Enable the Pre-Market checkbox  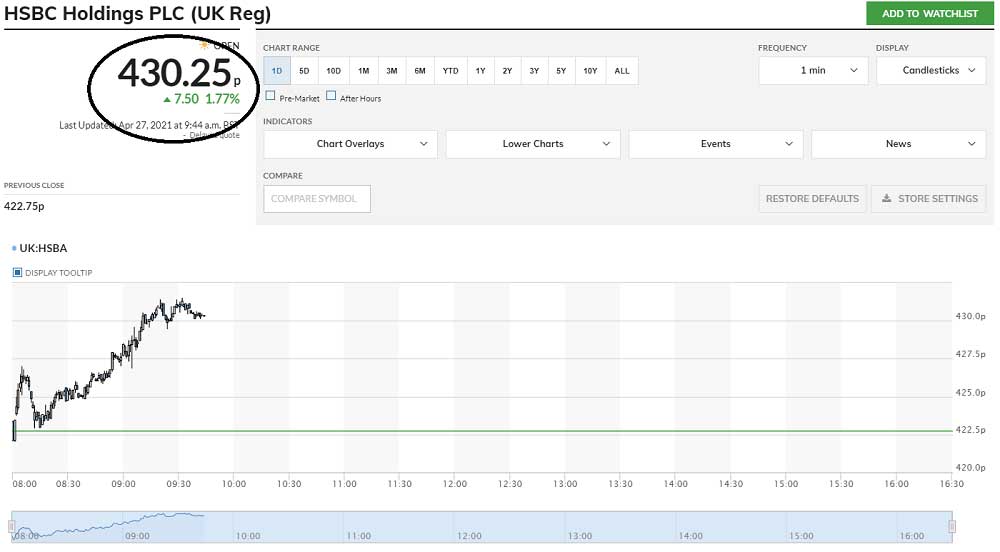[270, 96]
